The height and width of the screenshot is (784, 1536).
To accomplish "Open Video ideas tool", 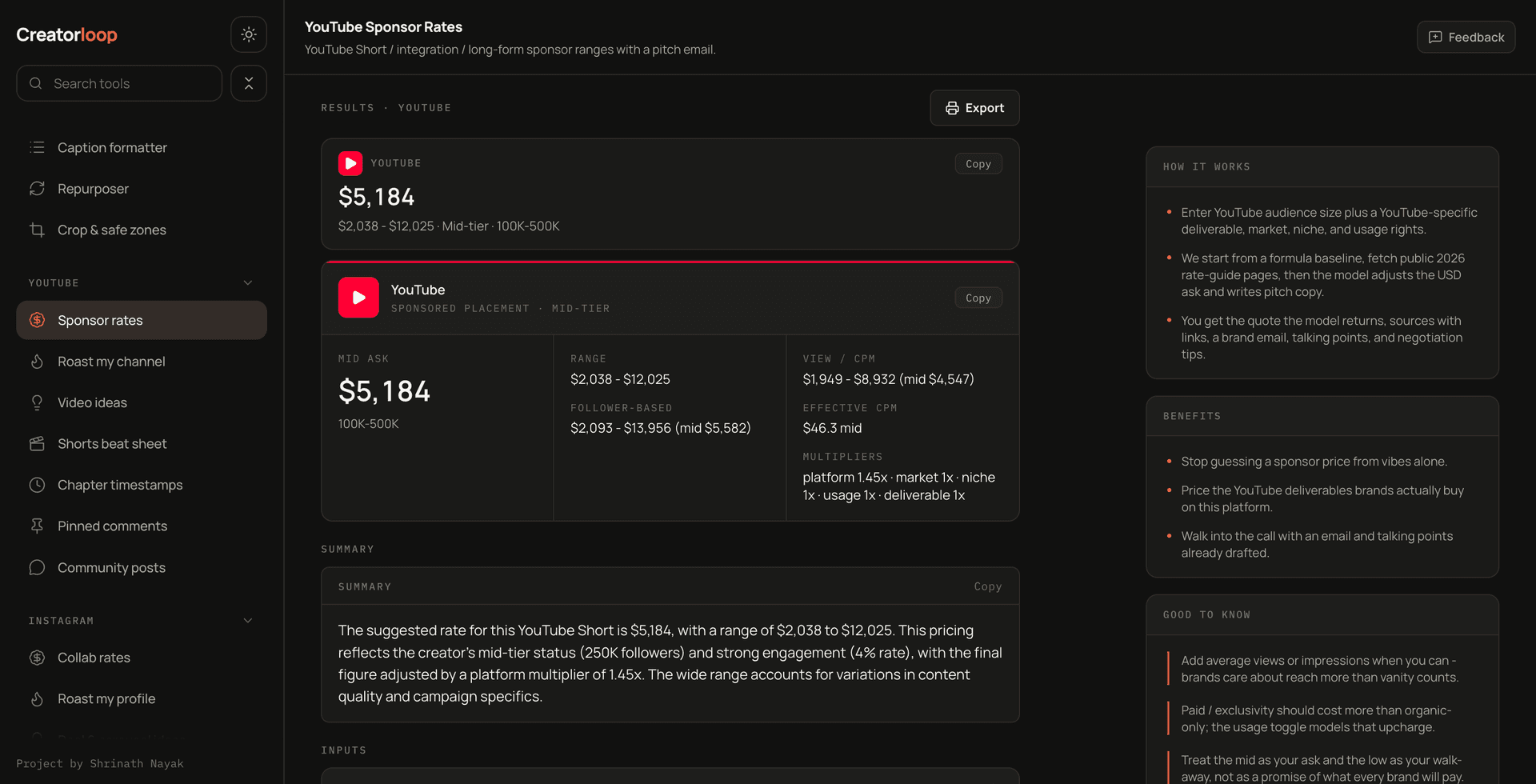I will 142,402.
